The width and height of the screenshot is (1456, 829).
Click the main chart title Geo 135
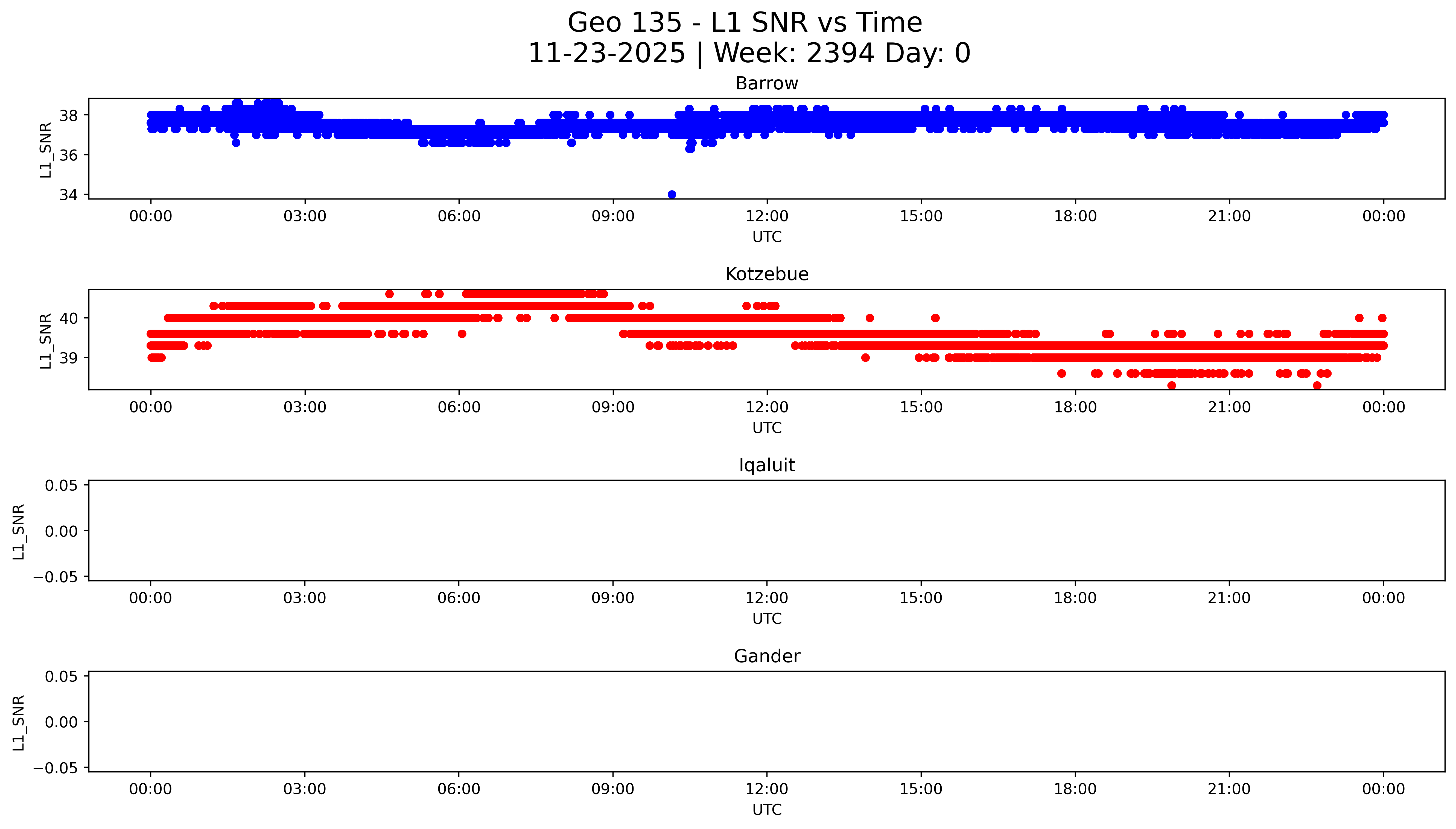click(x=745, y=23)
